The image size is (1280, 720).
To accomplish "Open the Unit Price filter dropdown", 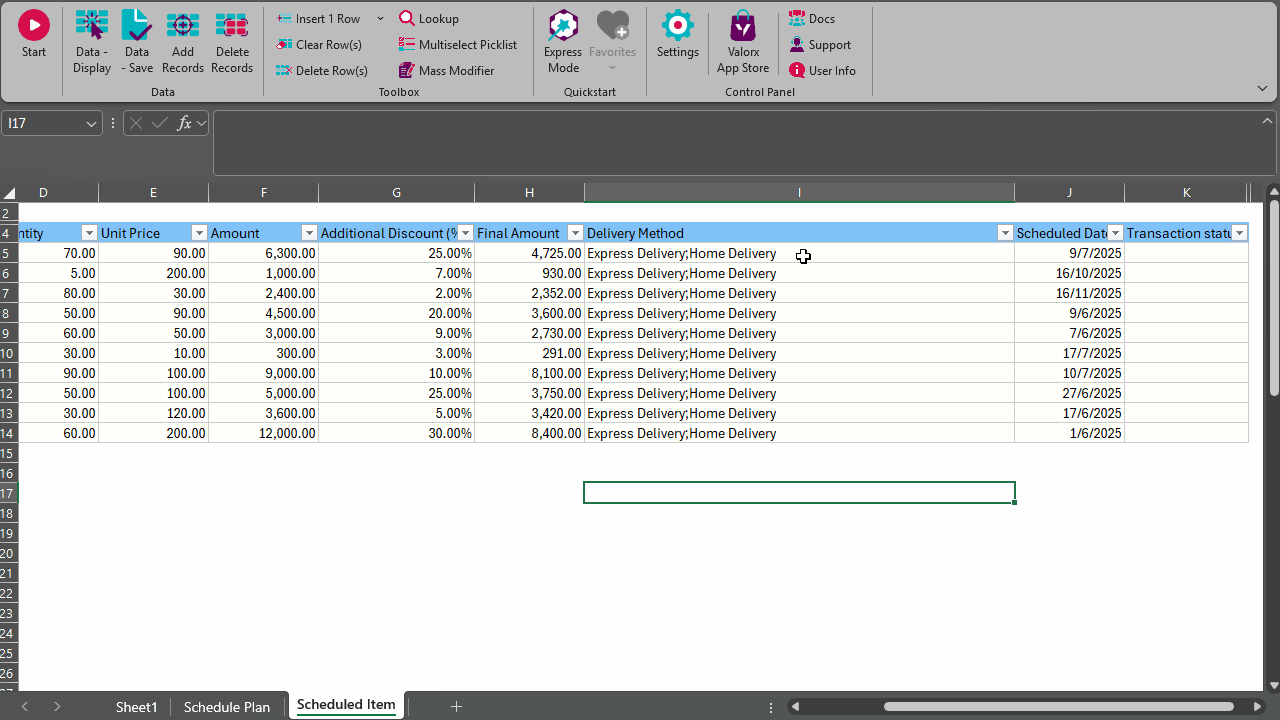I will 199,233.
